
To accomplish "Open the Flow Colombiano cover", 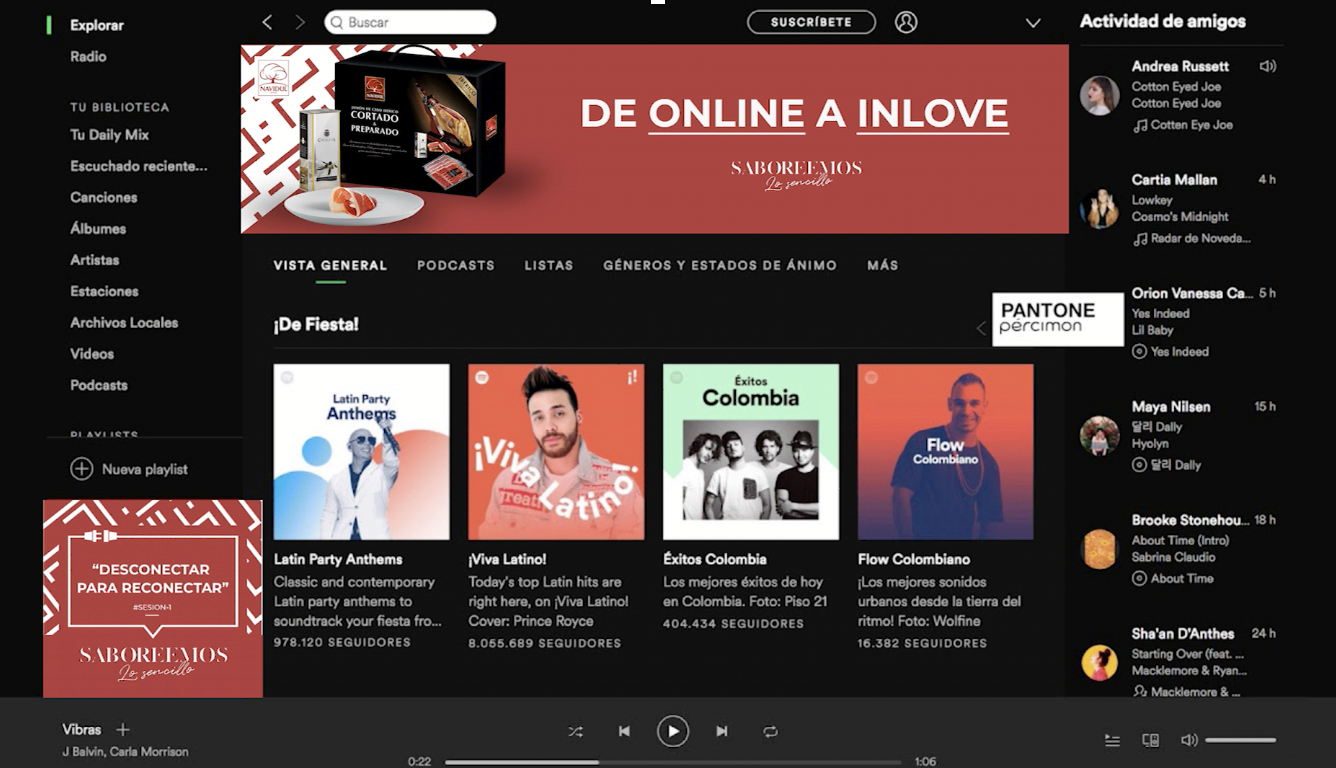I will tap(946, 452).
